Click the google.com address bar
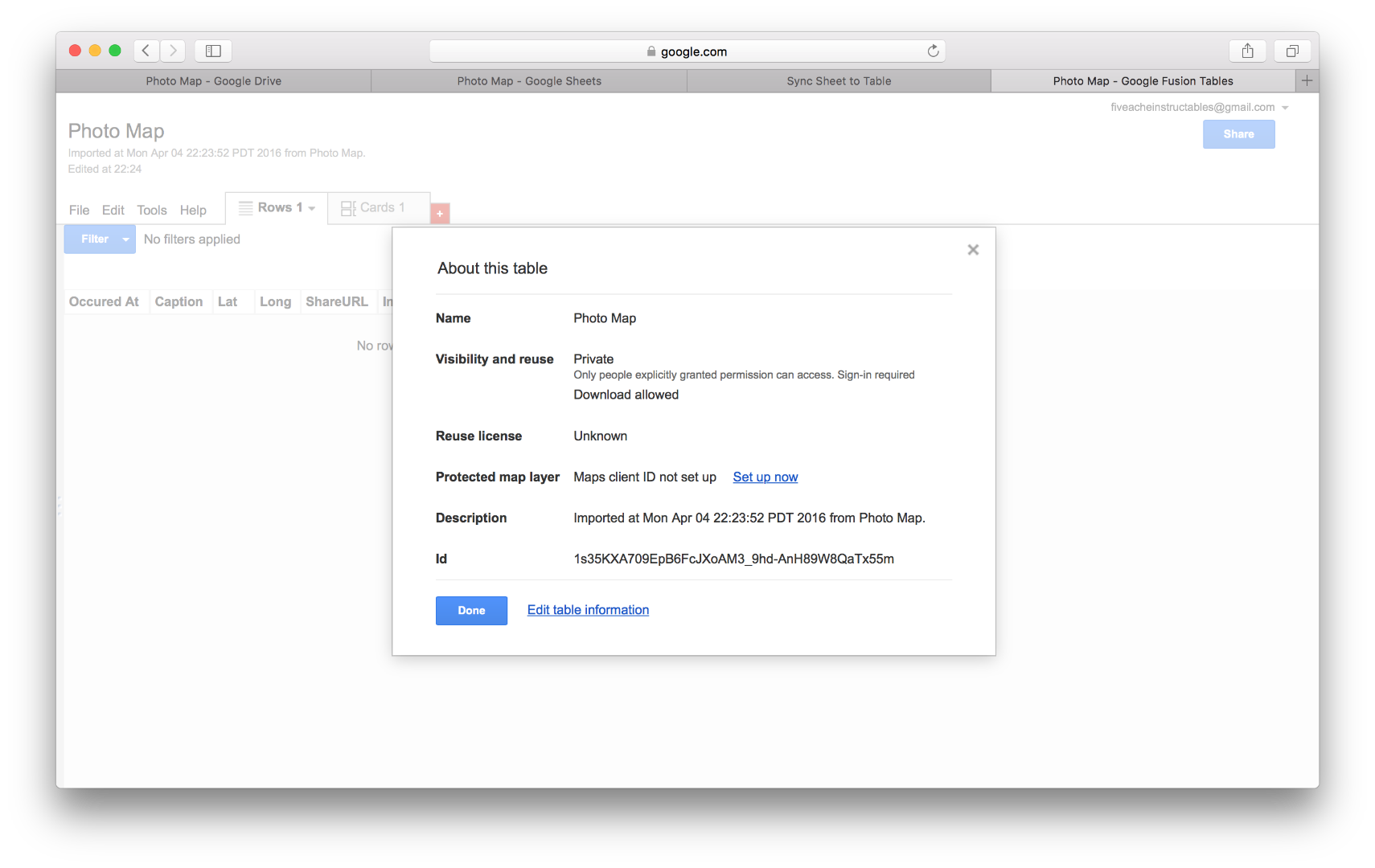This screenshot has height=868, width=1375. click(687, 51)
